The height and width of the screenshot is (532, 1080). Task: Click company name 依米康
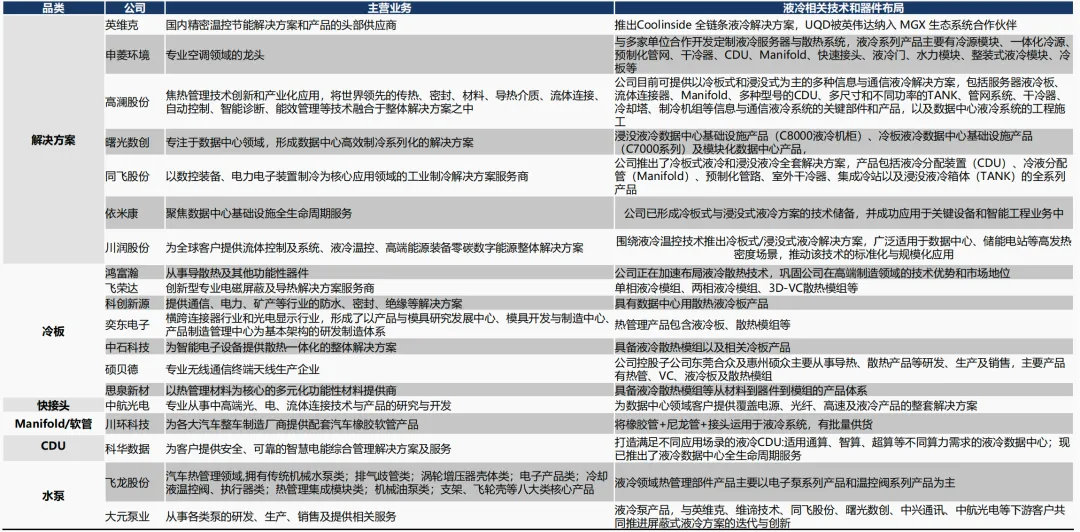(x=122, y=214)
